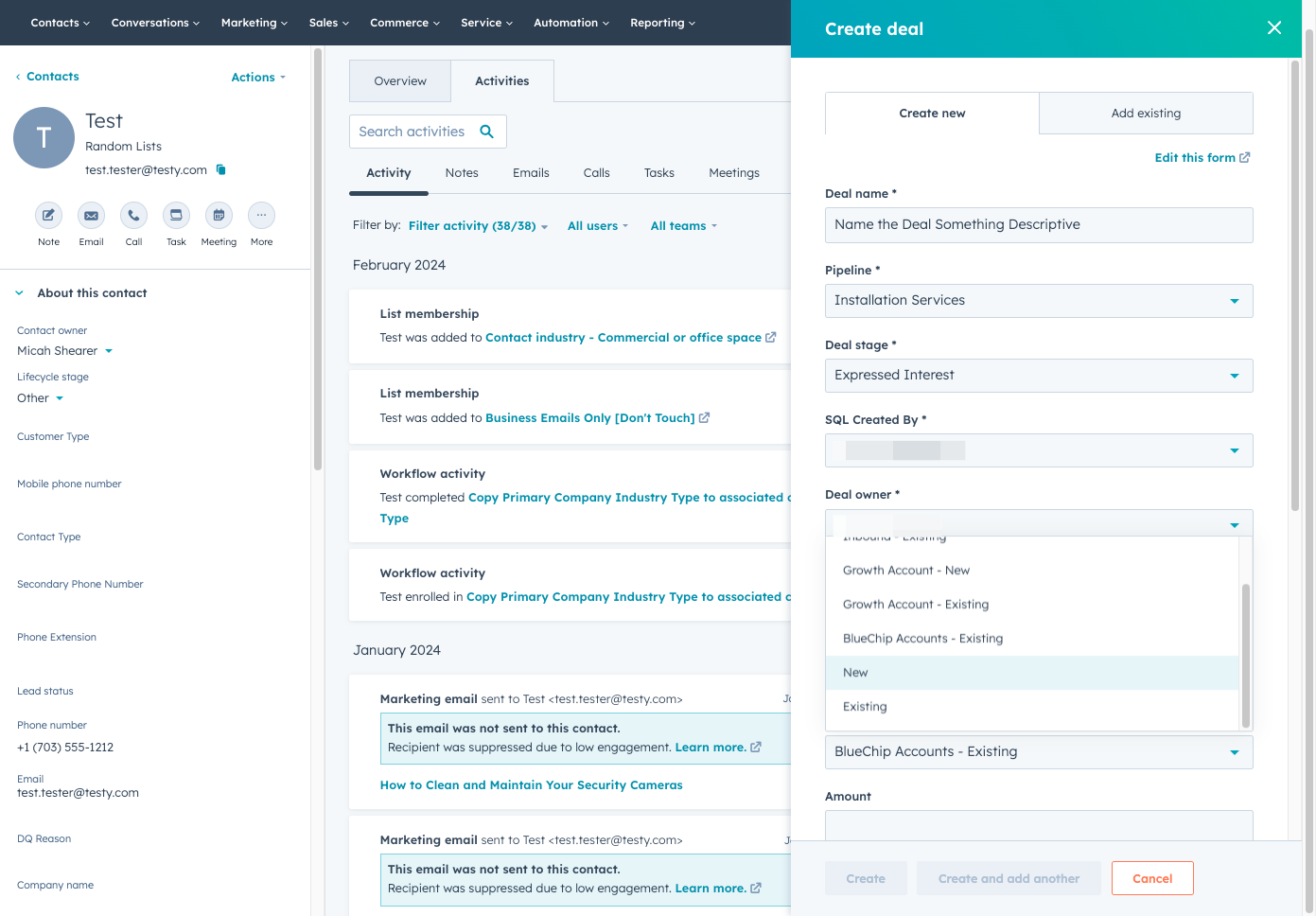
Task: Choose the New option in dropdown list
Action: point(1032,673)
